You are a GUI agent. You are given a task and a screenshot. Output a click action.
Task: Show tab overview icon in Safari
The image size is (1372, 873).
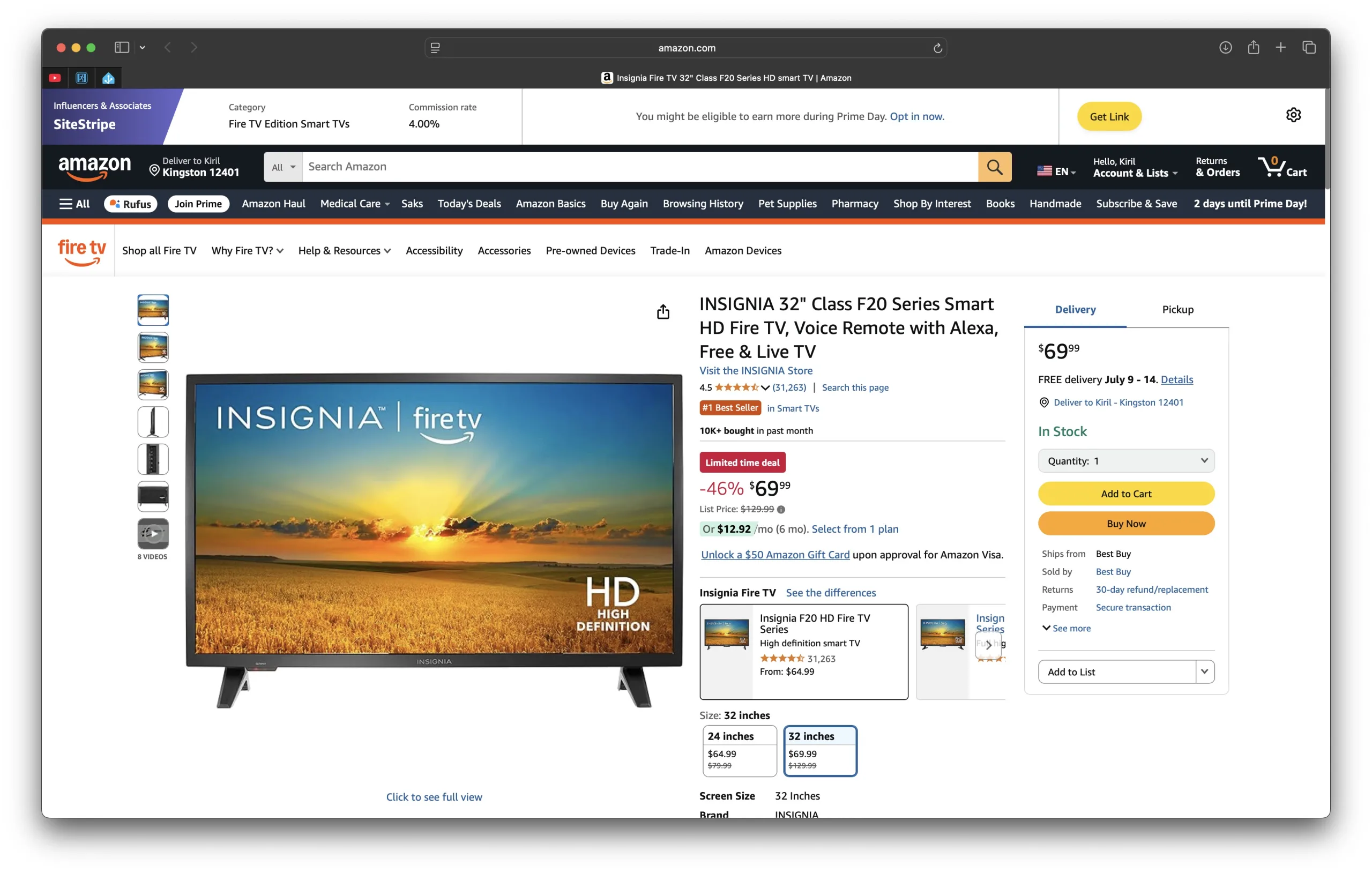1309,47
